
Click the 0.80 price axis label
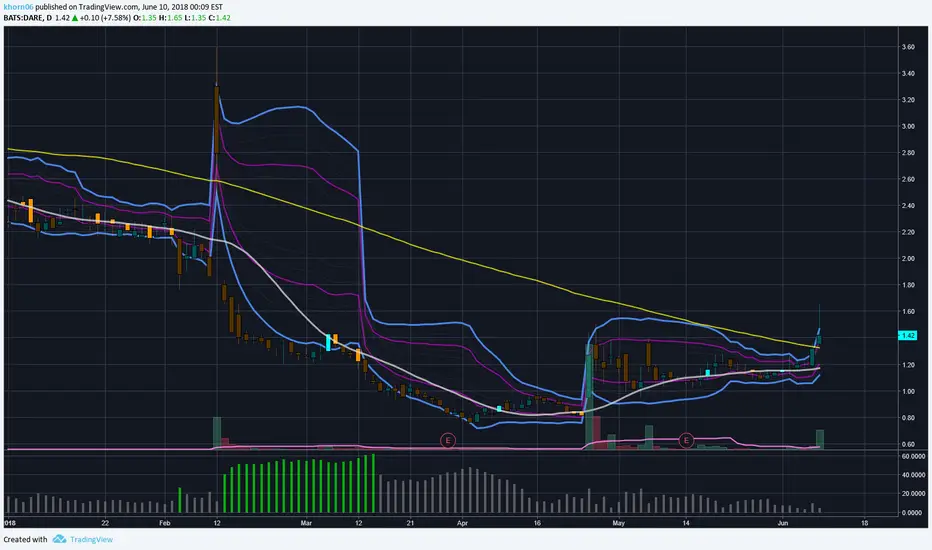[908, 418]
